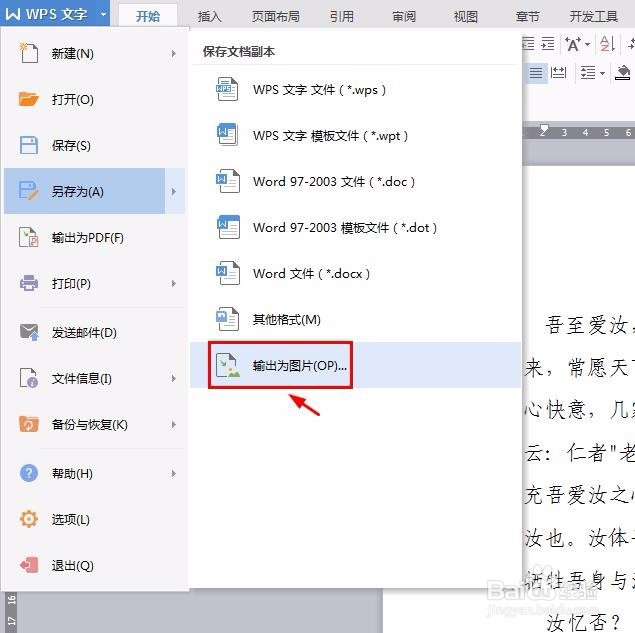Expand the 打印(P) submenu arrow
The image size is (635, 633).
[174, 283]
